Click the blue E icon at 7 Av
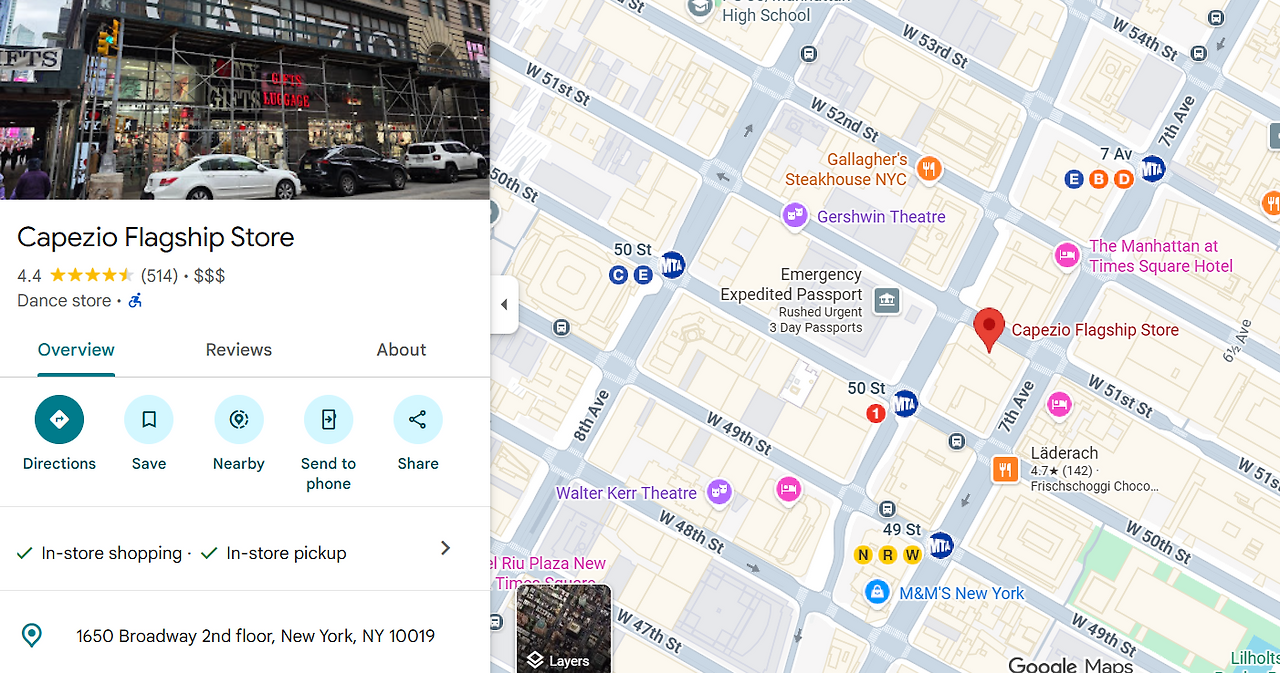1280x673 pixels. coord(1074,179)
